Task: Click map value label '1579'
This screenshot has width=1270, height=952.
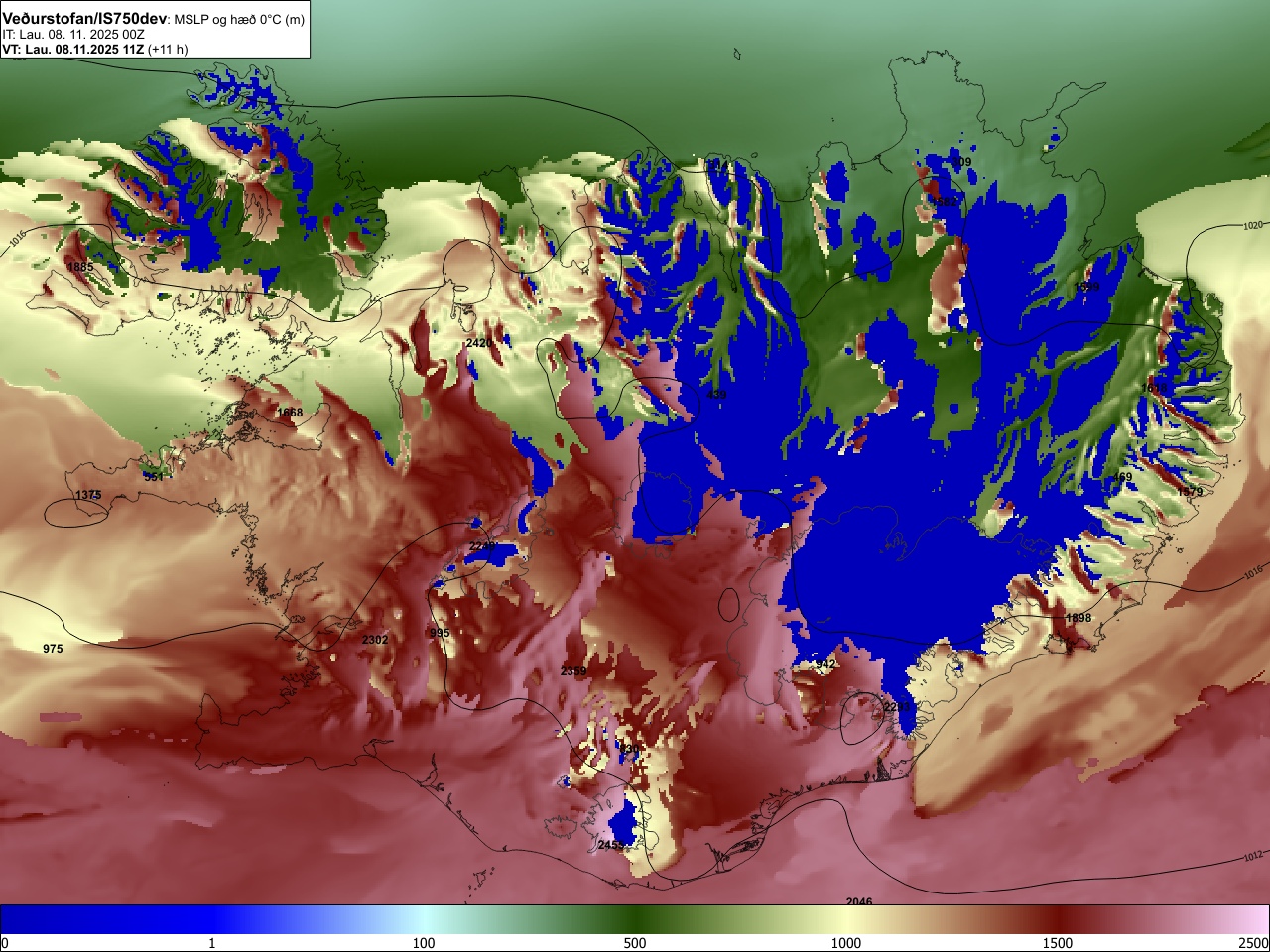Action: 1190,492
